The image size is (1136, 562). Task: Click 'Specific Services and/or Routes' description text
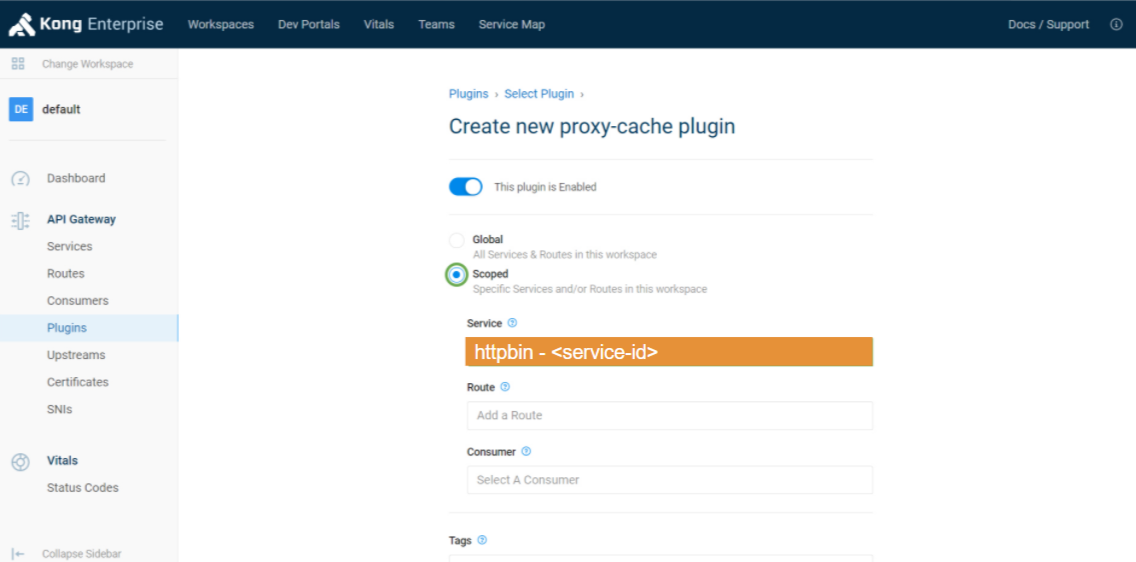click(590, 289)
